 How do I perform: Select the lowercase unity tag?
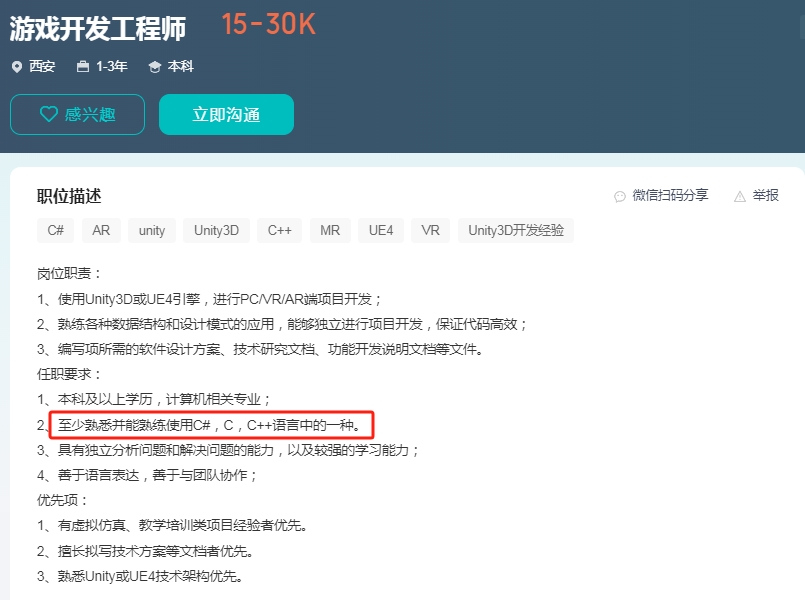pos(152,230)
